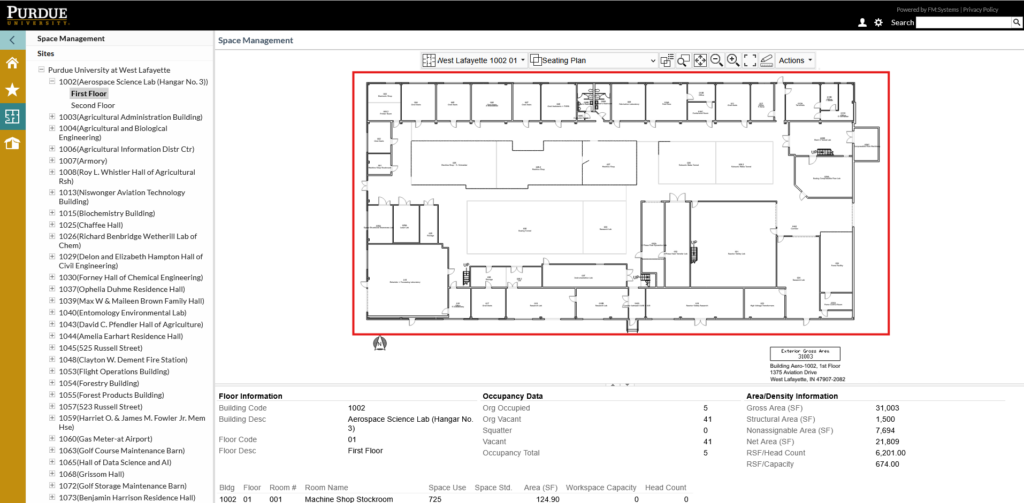The width and height of the screenshot is (1024, 503).
Task: Click the Gross Area value 31,003
Action: click(888, 408)
